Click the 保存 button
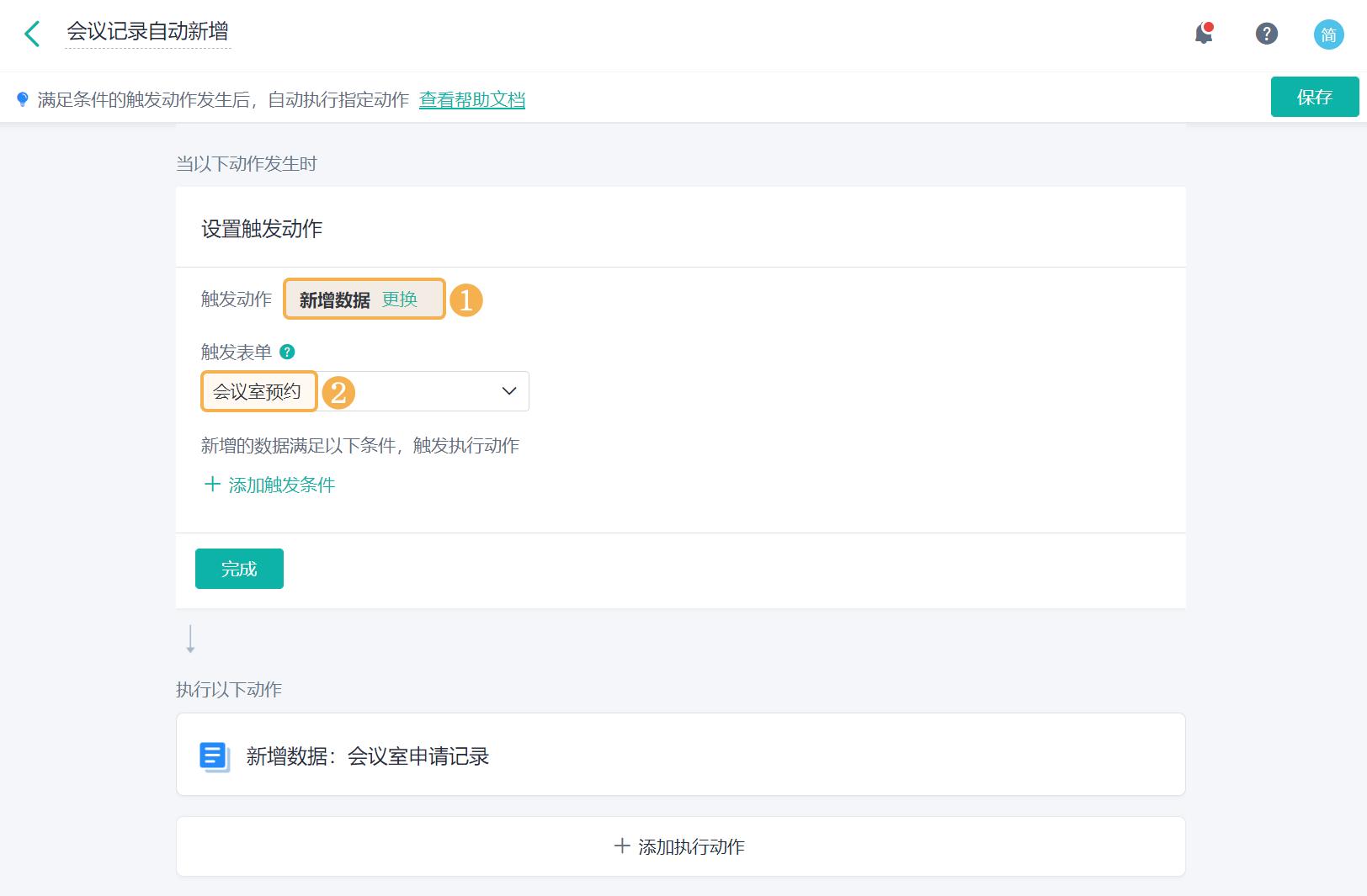 tap(1314, 98)
